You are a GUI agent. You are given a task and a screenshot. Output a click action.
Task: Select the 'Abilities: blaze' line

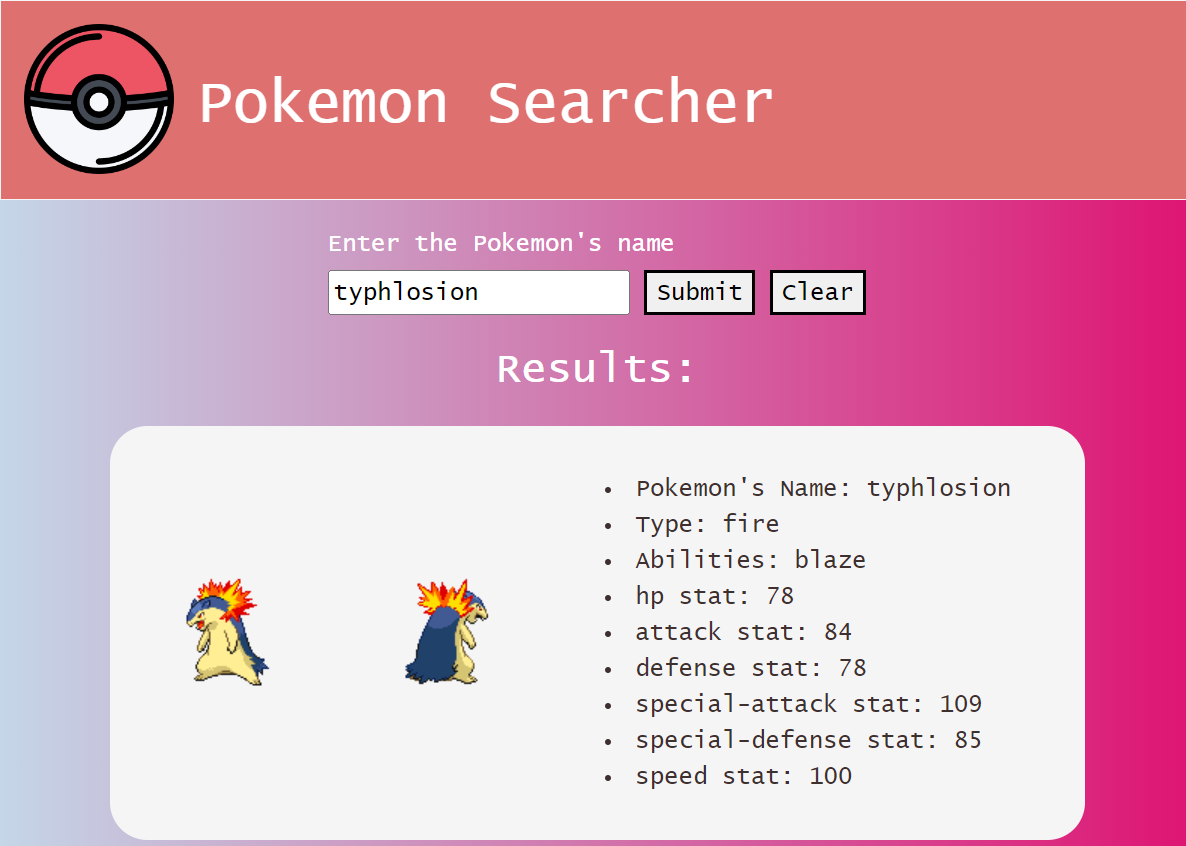(x=750, y=560)
